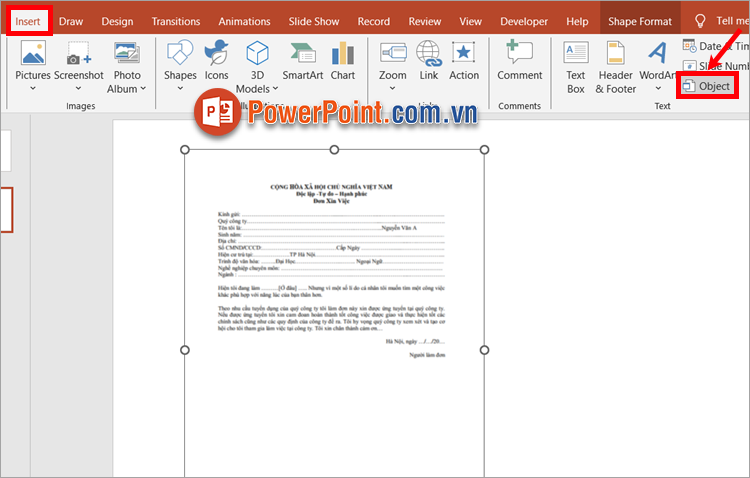Insert Date & Time

click(715, 46)
